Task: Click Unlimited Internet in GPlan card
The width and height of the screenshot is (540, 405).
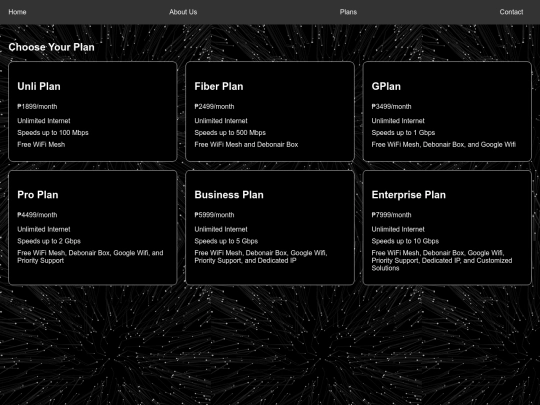Action: [x=398, y=121]
